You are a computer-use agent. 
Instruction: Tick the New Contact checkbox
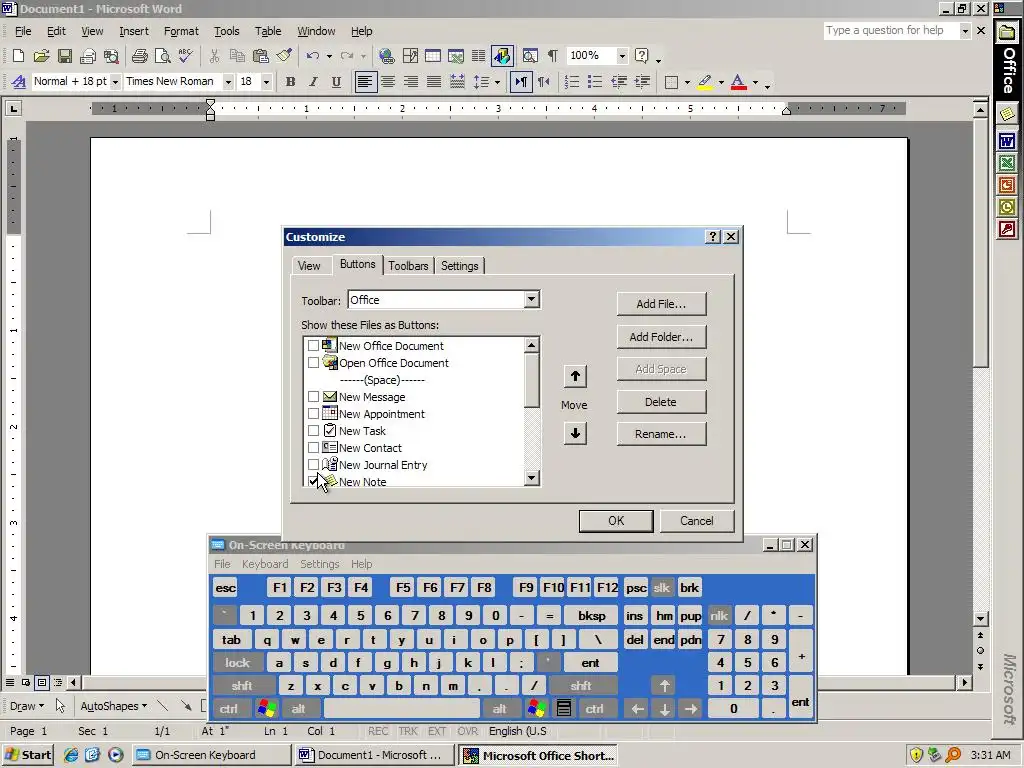tap(313, 447)
